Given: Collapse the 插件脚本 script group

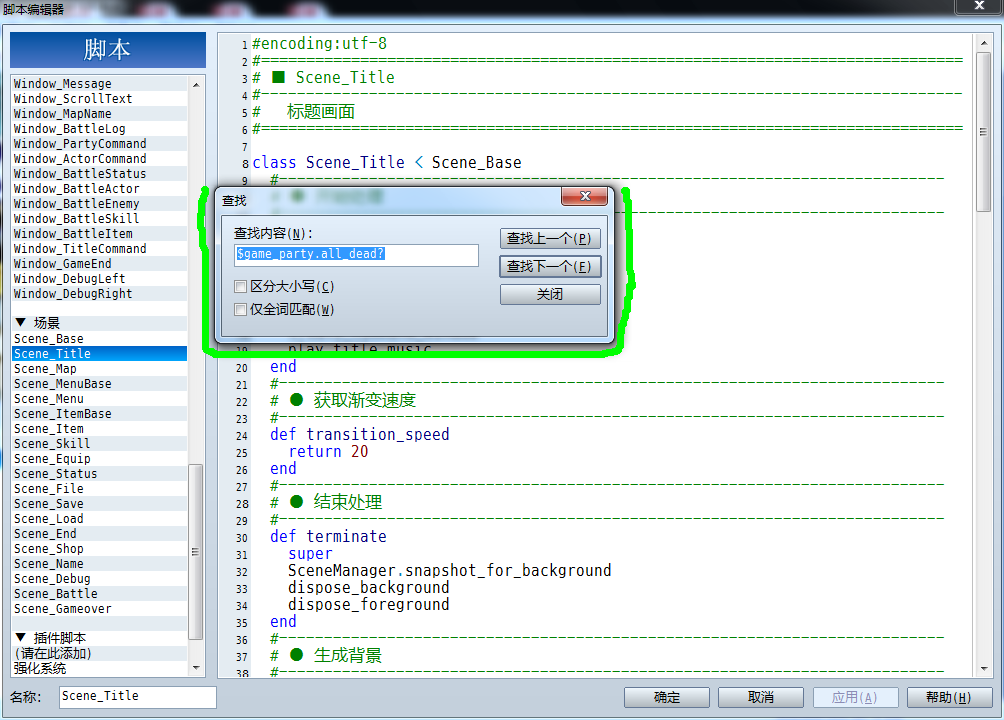Looking at the screenshot, I should pos(20,637).
